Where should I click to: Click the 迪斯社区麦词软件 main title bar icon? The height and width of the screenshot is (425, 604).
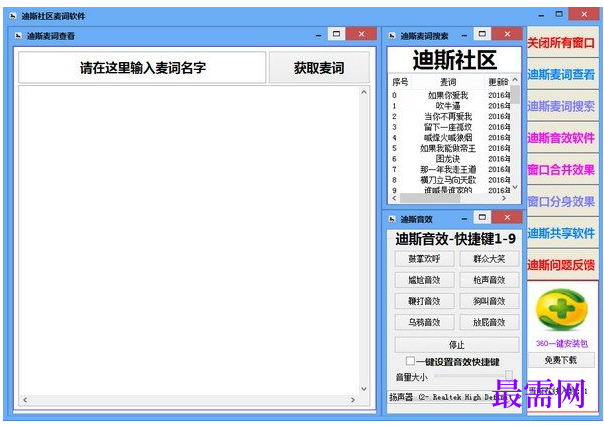pos(13,16)
